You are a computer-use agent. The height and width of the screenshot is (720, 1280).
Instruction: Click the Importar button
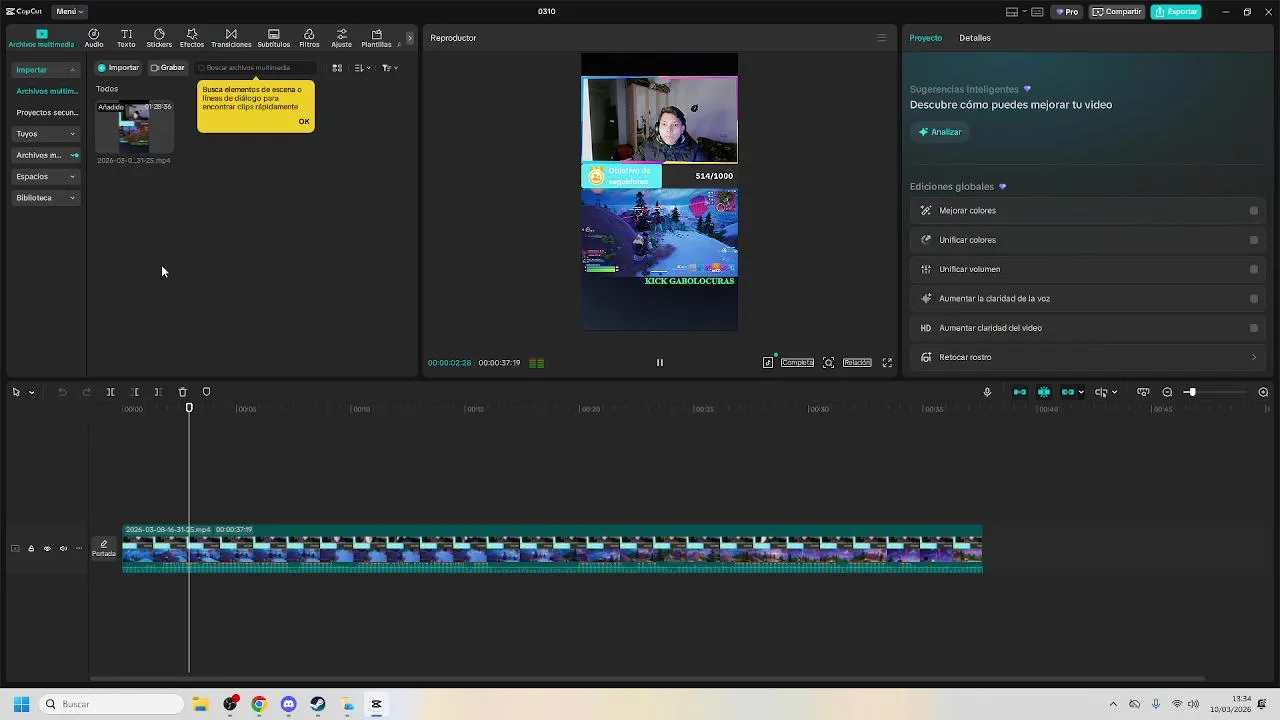118,68
